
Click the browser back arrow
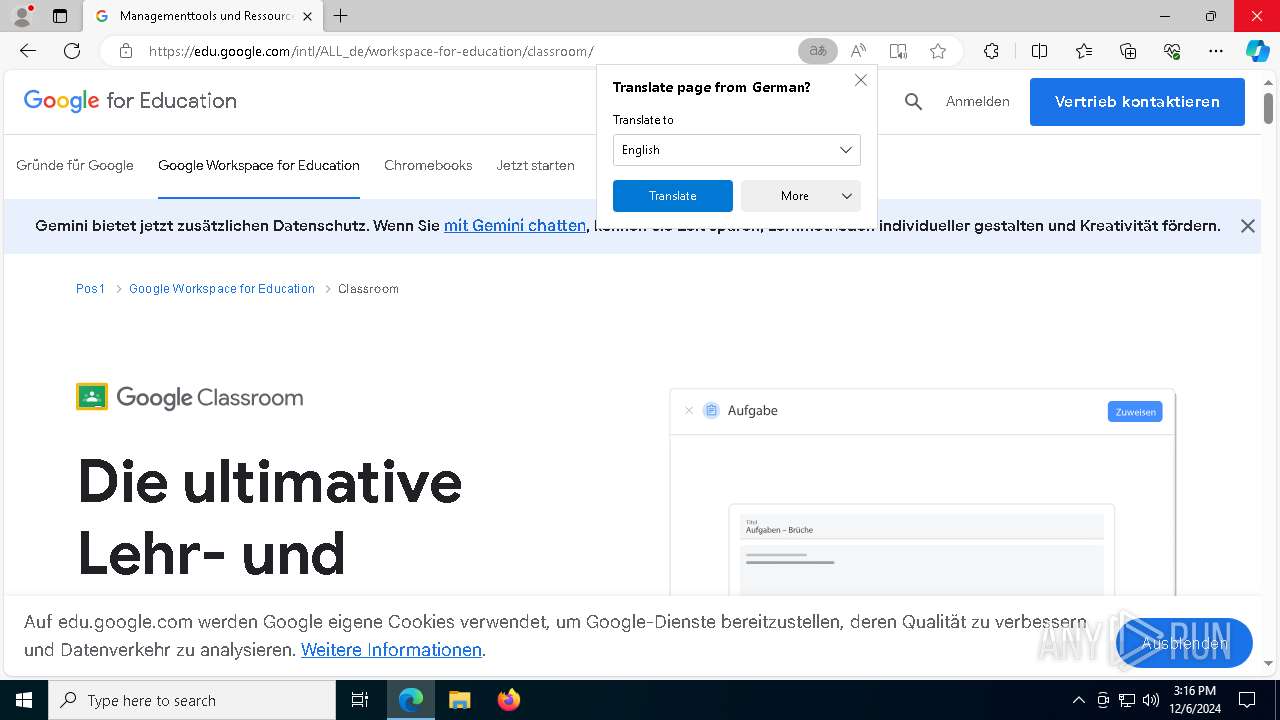28,51
